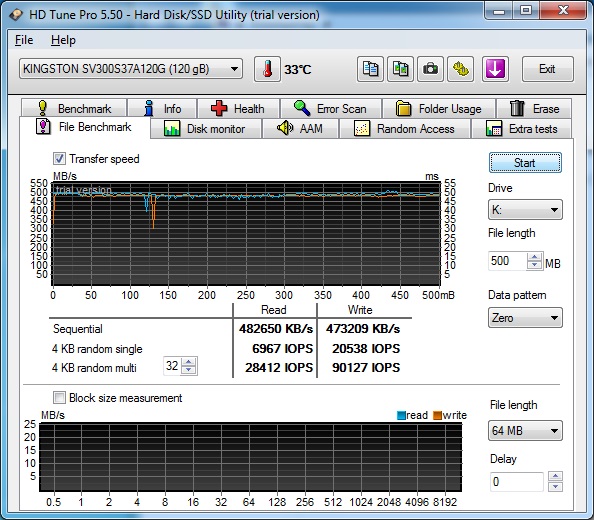The image size is (594, 520).
Task: Click the copy screenshot to clipboard icon
Action: click(x=400, y=69)
